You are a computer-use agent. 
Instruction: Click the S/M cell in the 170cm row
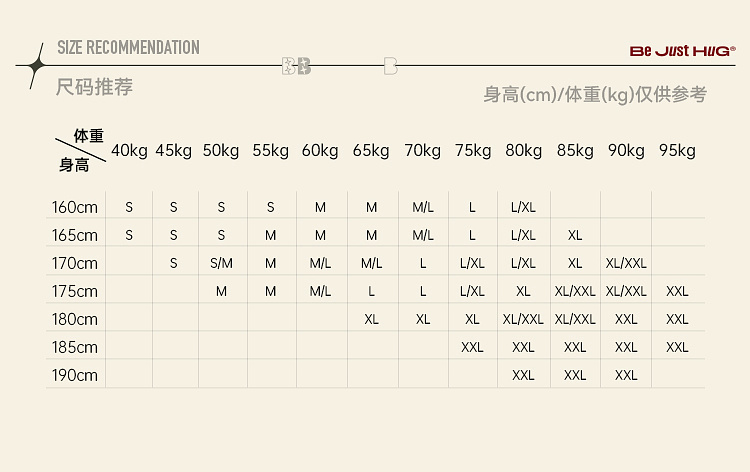pos(222,263)
